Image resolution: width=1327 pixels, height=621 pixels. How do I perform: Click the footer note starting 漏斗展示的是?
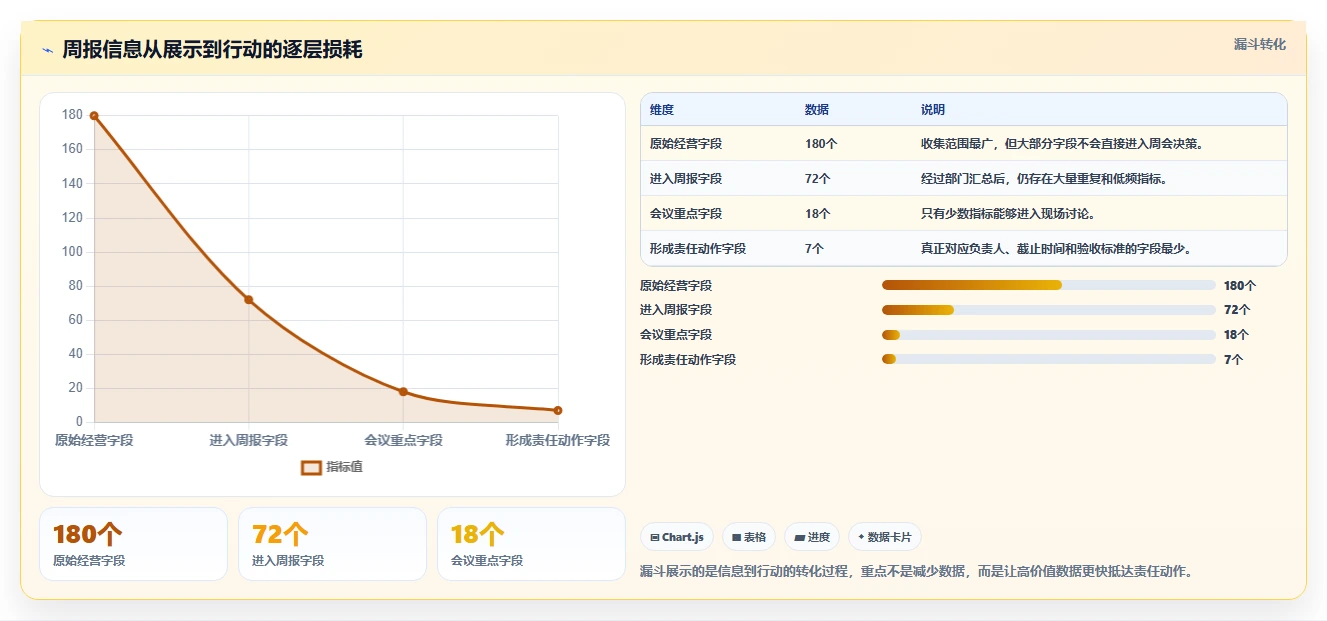tap(917, 572)
